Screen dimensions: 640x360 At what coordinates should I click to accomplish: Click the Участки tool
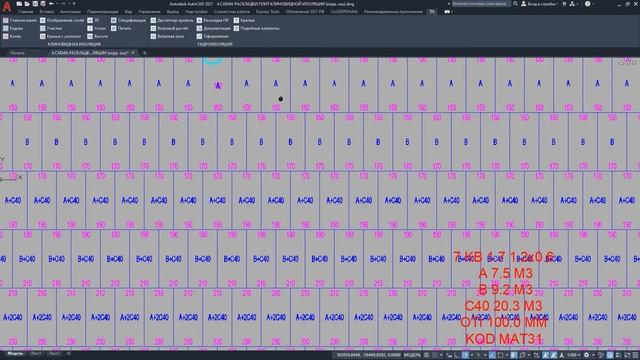click(51, 28)
